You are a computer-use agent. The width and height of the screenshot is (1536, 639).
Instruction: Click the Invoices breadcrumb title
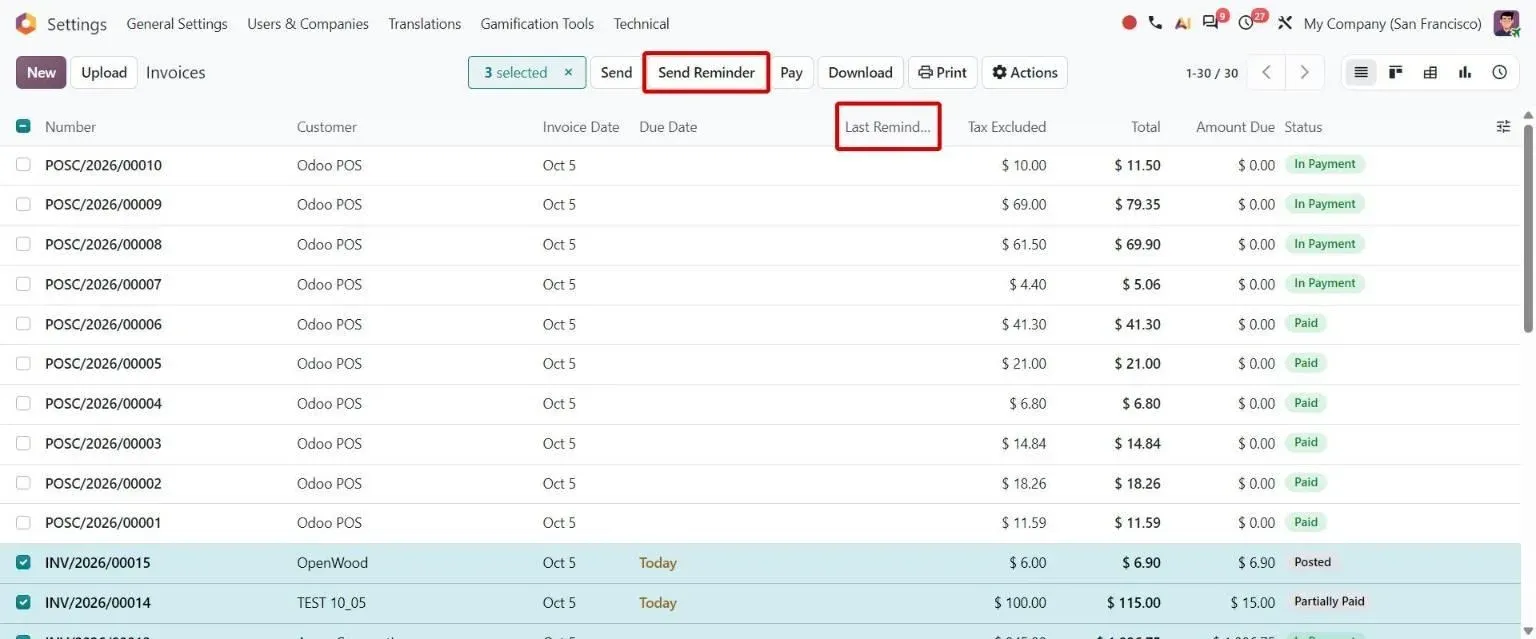point(176,72)
